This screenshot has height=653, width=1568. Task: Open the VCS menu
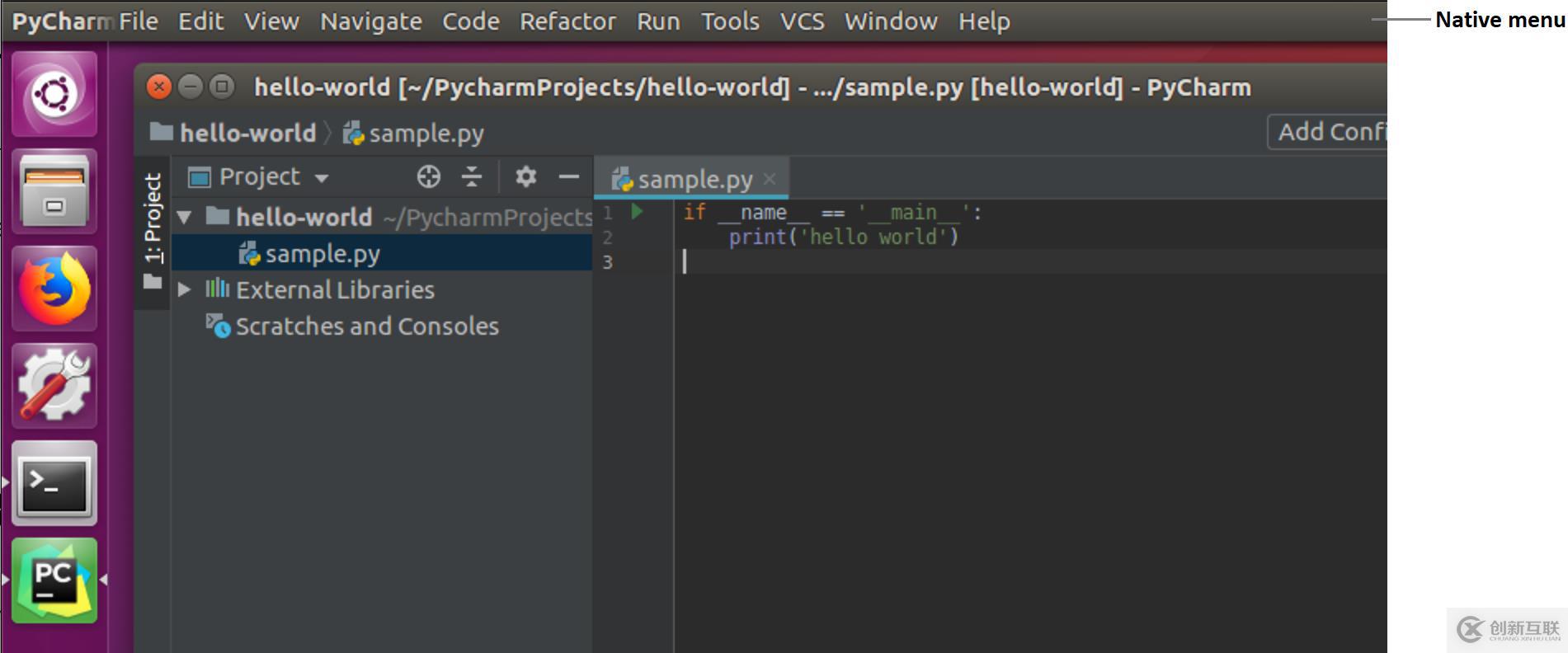[803, 21]
